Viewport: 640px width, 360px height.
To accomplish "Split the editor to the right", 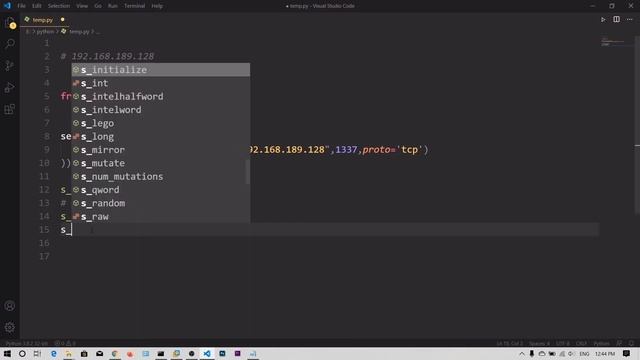I will (x=616, y=19).
